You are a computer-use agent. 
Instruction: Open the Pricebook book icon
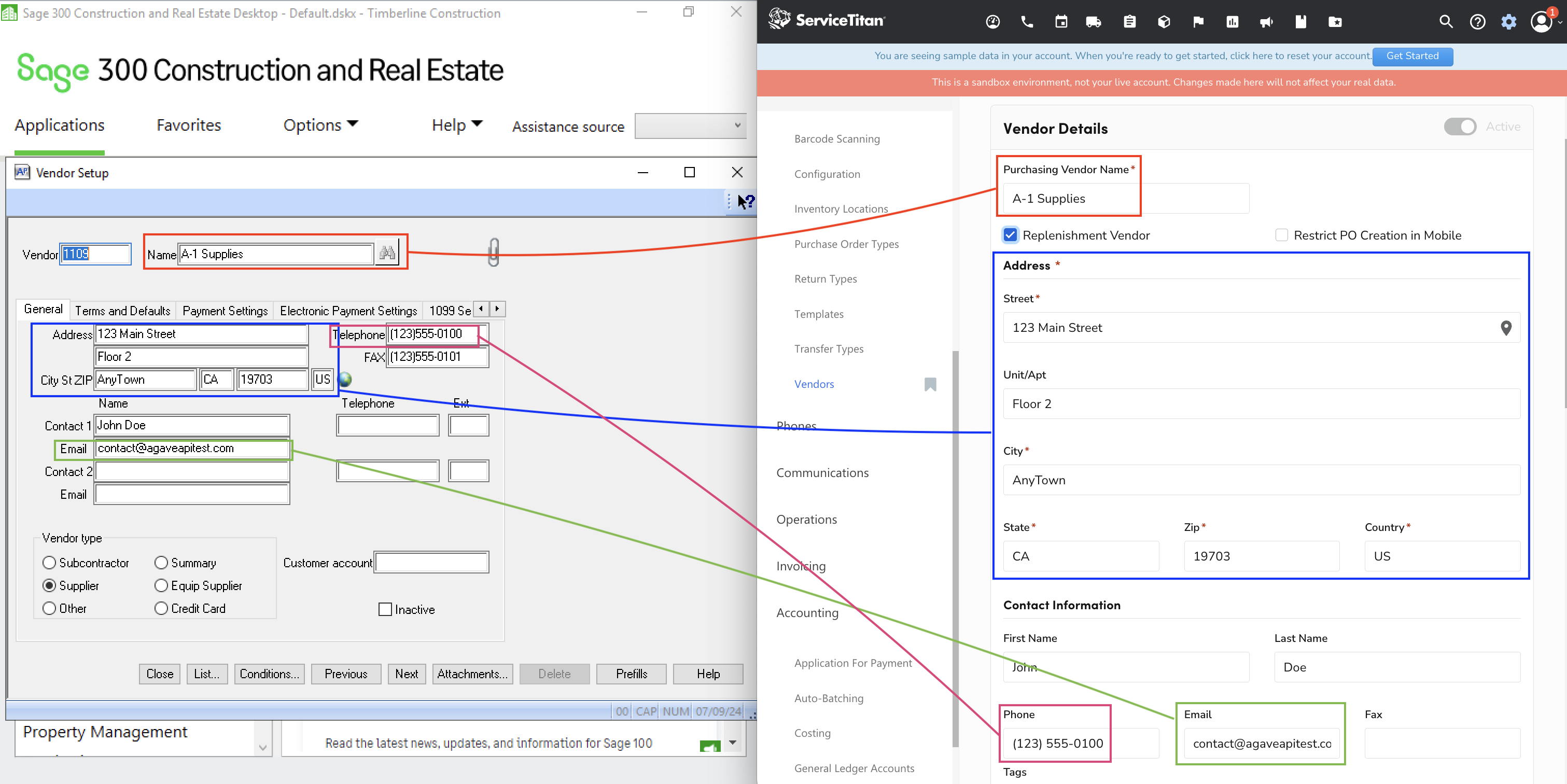coord(1300,22)
